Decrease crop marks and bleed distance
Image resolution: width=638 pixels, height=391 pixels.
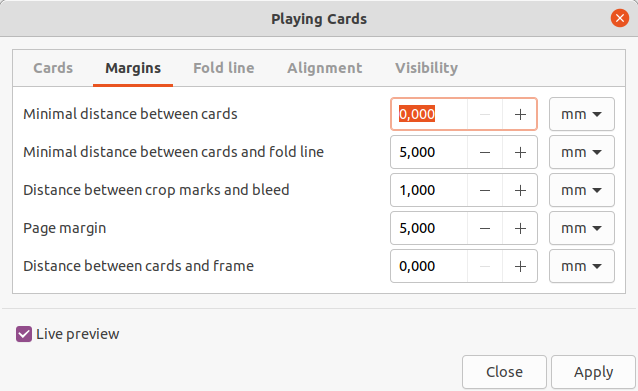pos(485,190)
